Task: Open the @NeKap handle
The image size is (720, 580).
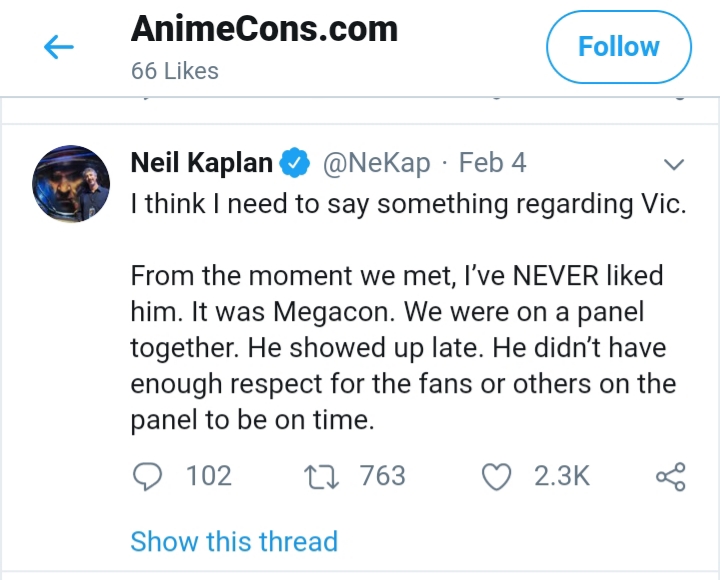Action: [x=377, y=163]
